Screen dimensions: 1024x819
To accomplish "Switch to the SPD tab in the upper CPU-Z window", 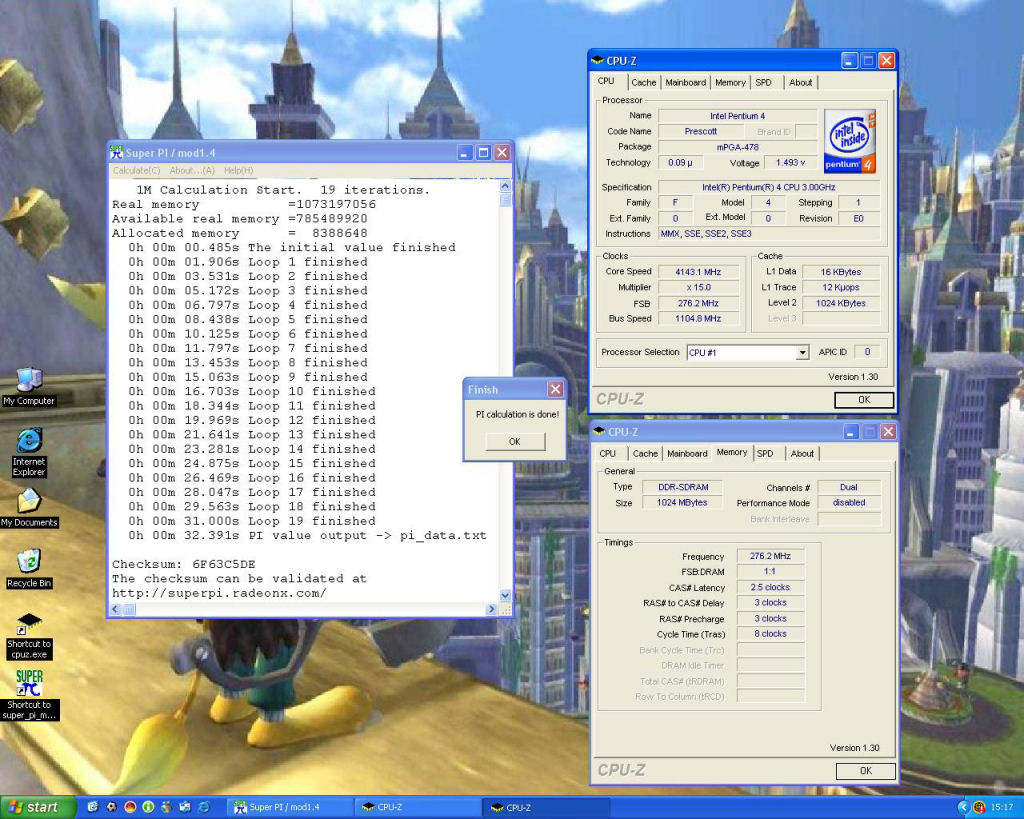I will [x=763, y=82].
